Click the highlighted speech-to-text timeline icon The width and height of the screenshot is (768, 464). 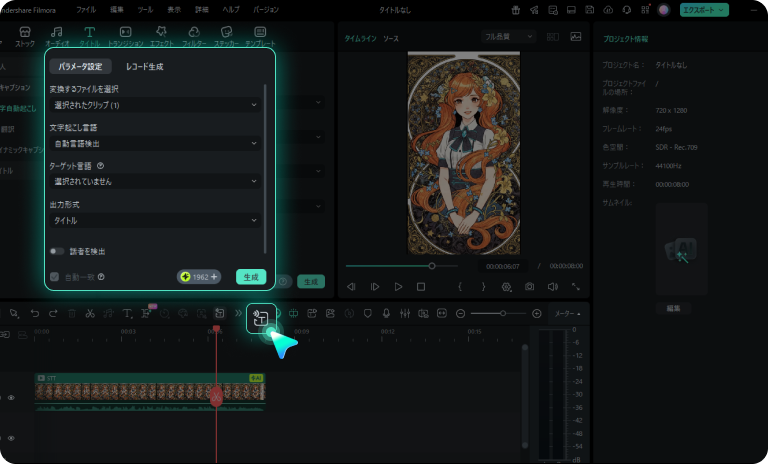pos(262,317)
